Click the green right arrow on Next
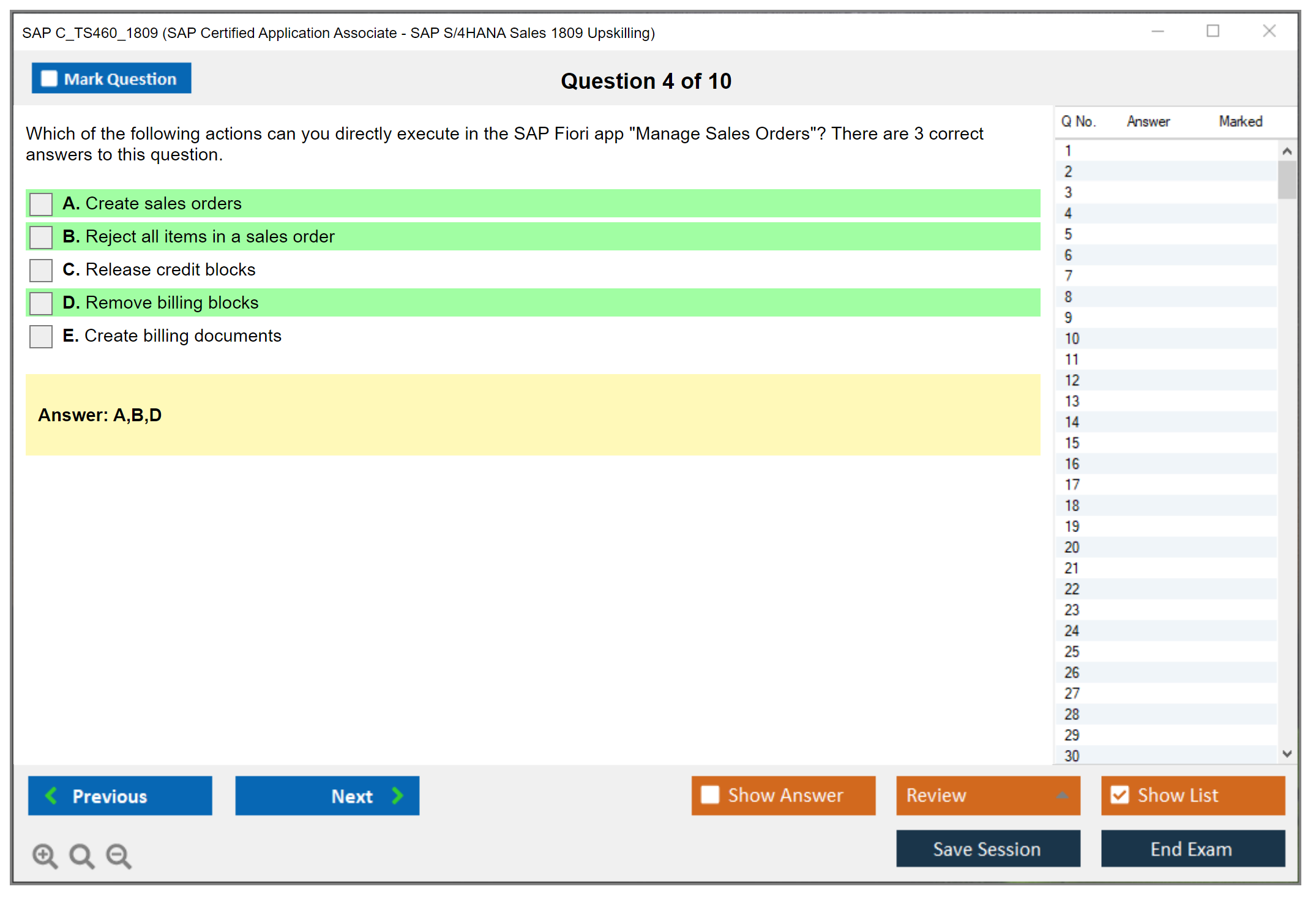Image resolution: width=1316 pixels, height=900 pixels. click(x=397, y=795)
